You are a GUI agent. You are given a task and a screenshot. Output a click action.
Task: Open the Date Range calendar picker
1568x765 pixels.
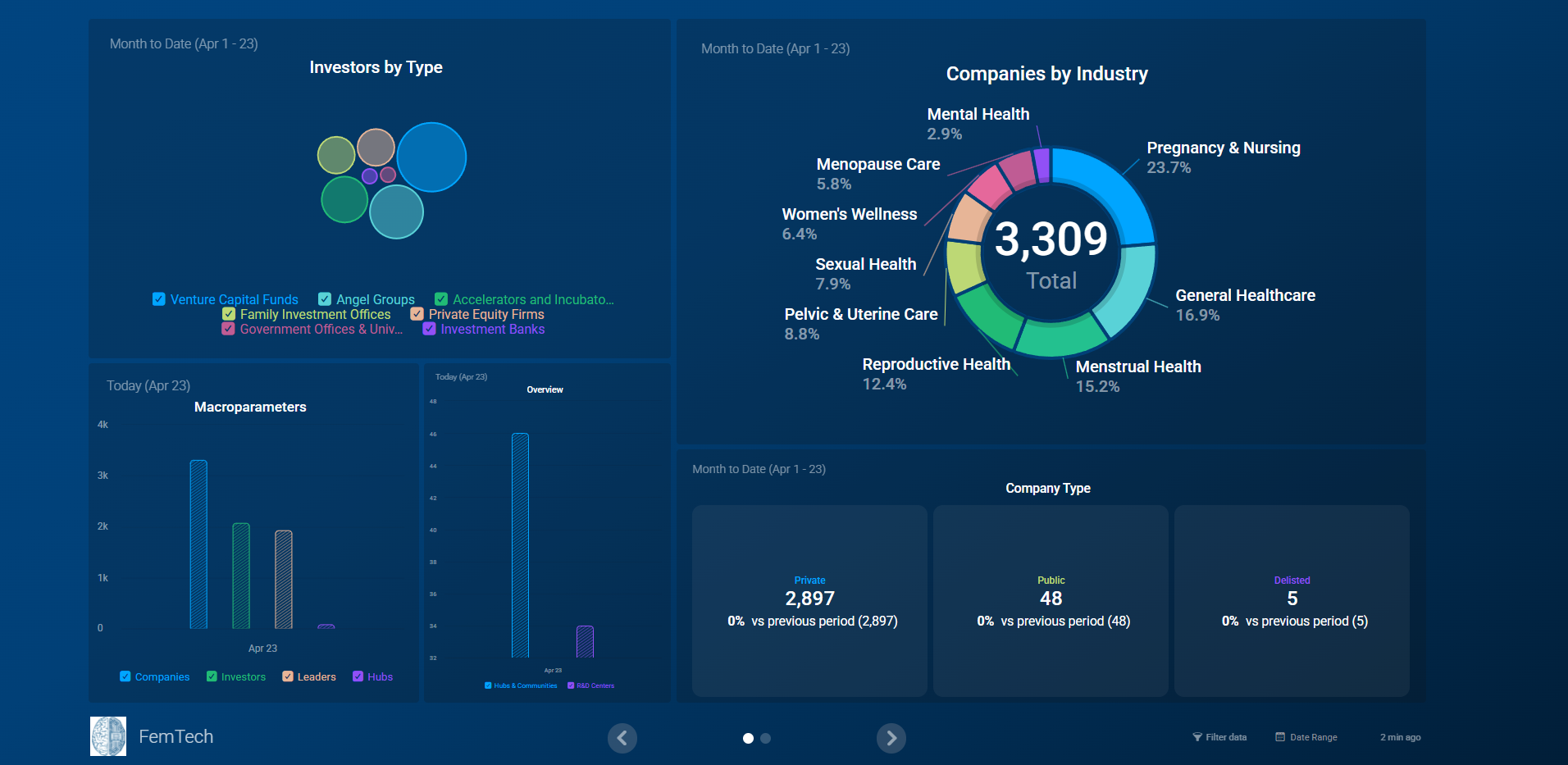point(1306,737)
